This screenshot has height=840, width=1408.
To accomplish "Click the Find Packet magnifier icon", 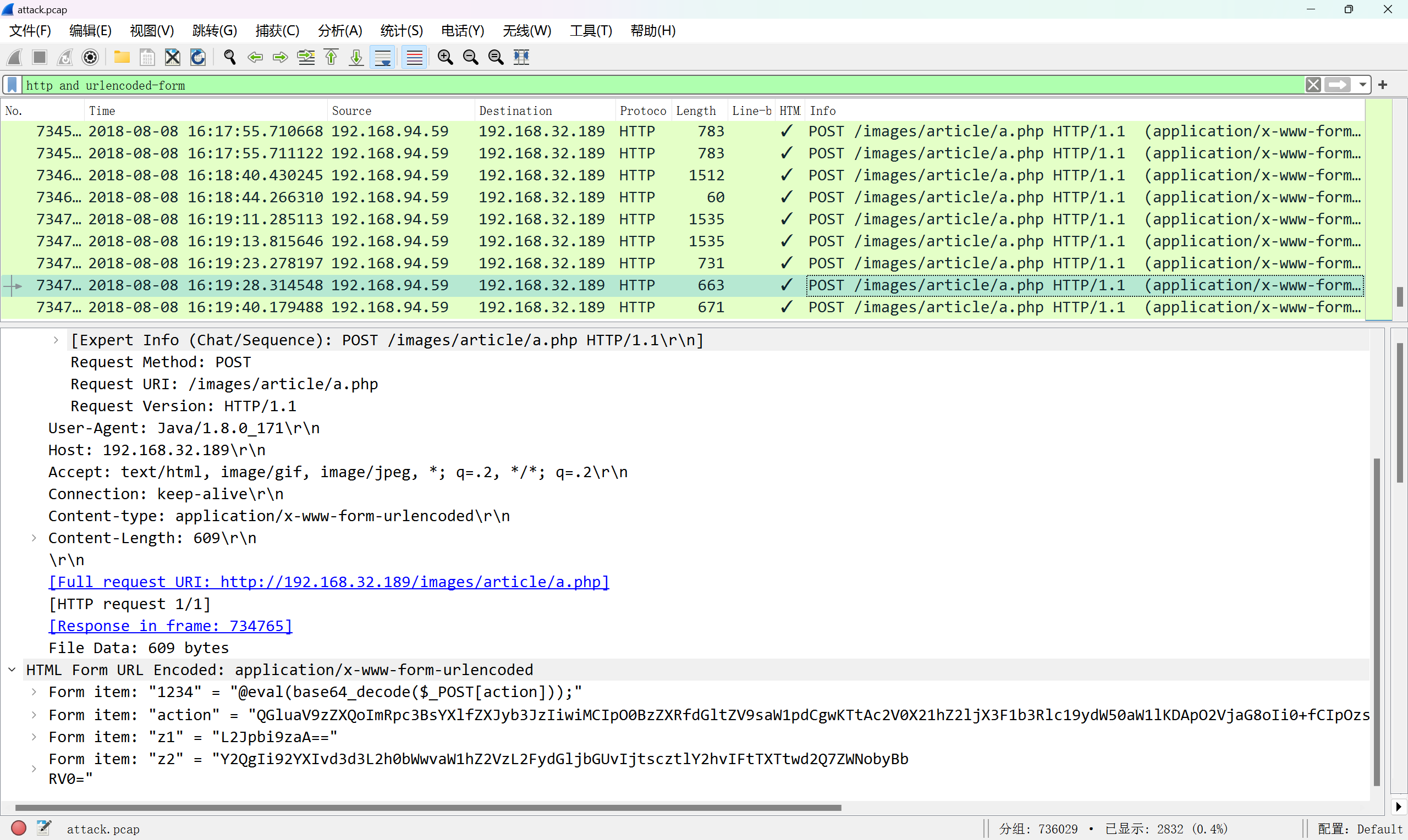I will click(229, 57).
